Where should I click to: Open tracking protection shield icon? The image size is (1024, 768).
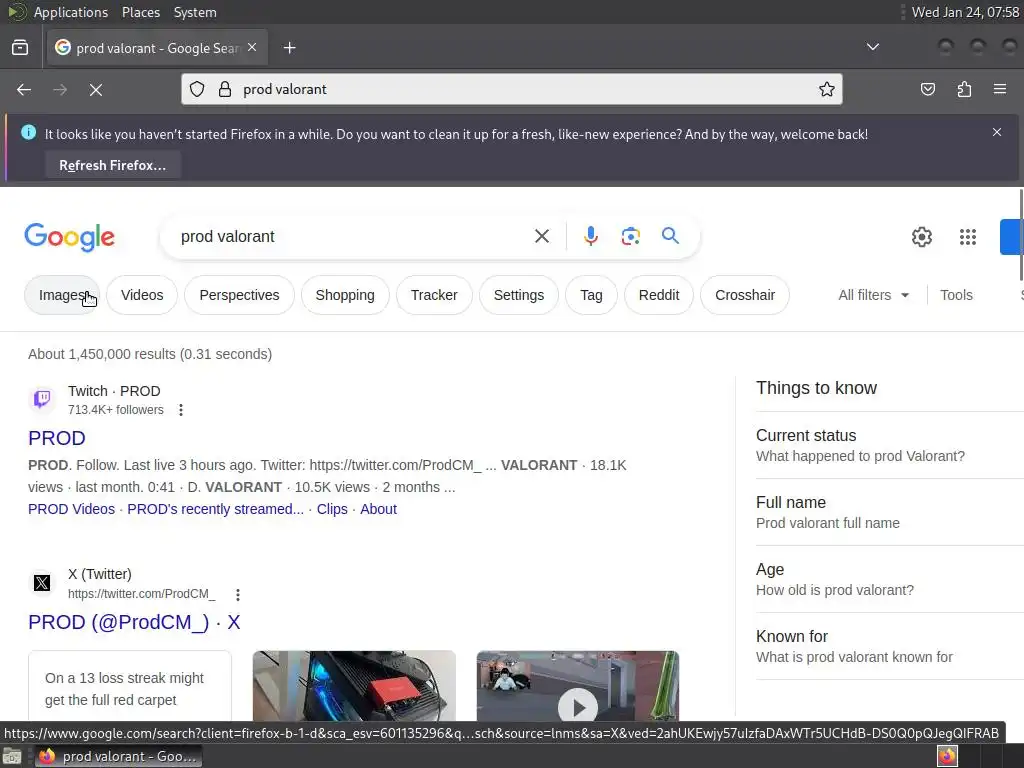point(197,89)
